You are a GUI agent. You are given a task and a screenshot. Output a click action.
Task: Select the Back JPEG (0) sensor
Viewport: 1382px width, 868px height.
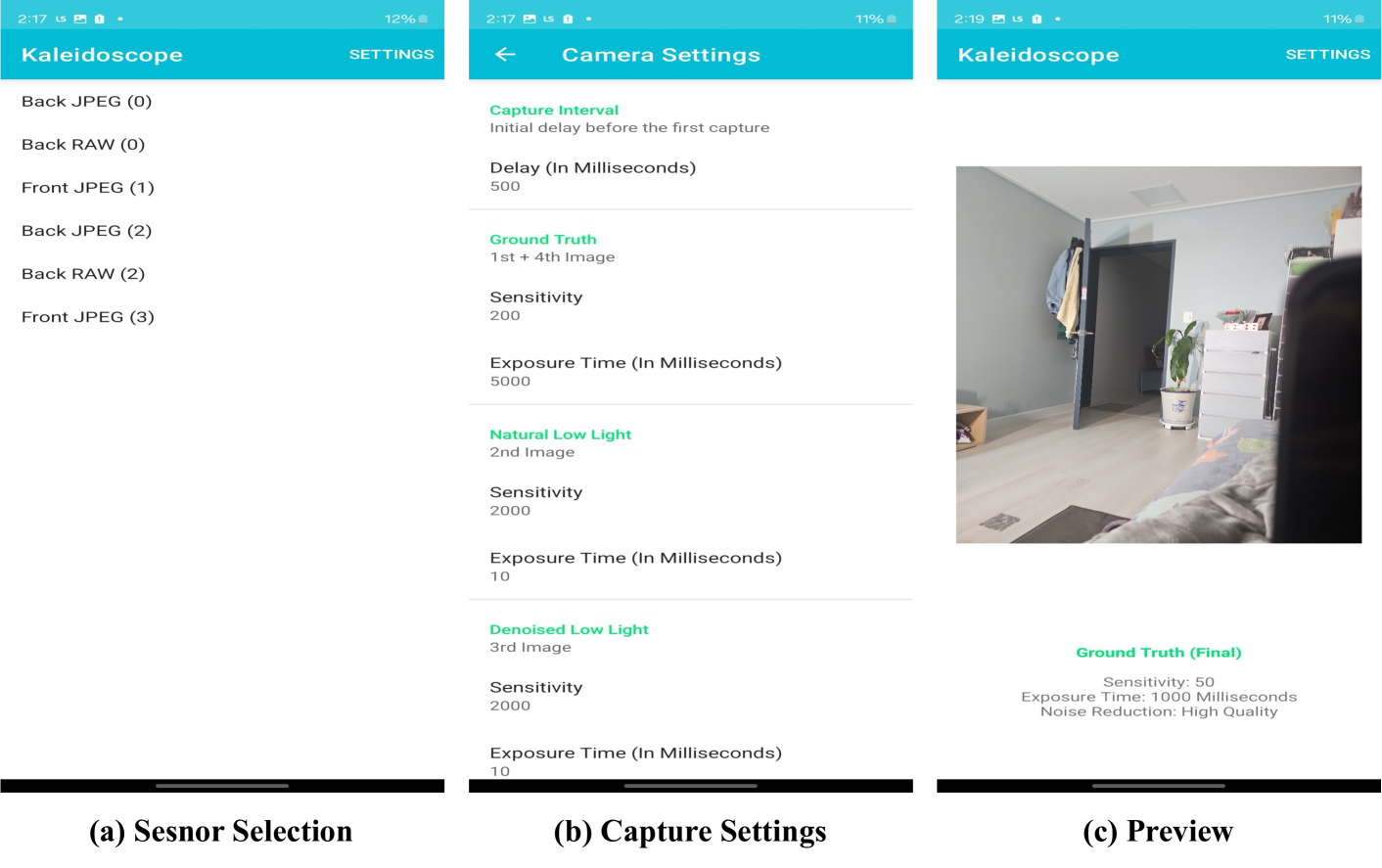coord(87,102)
